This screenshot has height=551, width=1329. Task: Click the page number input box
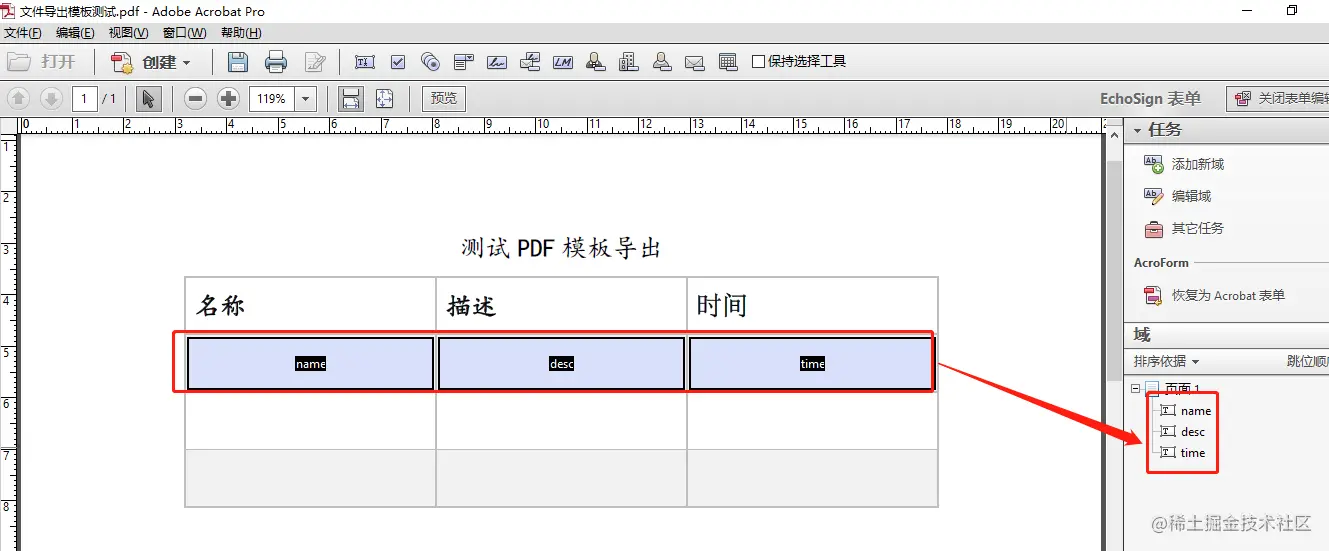85,98
